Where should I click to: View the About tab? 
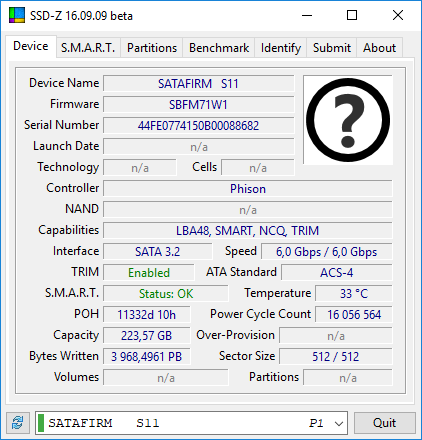pyautogui.click(x=379, y=48)
